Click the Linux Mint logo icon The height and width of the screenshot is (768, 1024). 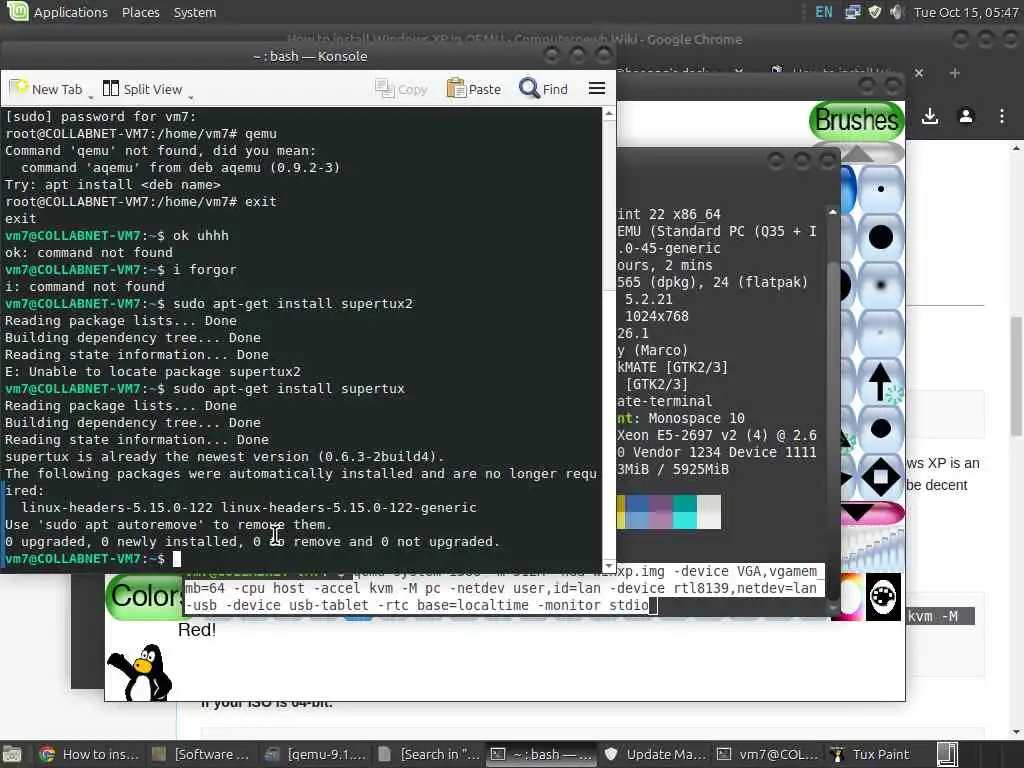pyautogui.click(x=17, y=11)
